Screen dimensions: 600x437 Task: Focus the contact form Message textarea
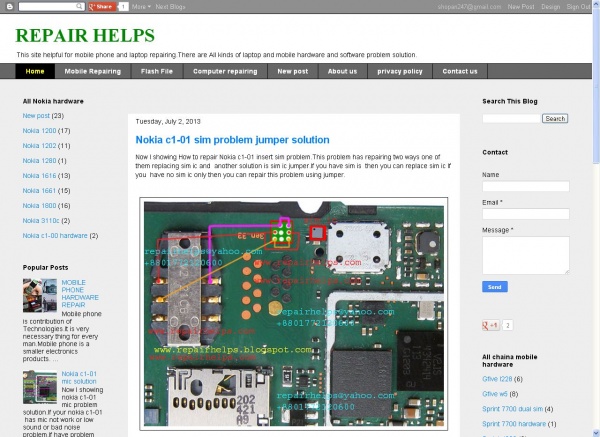tap(526, 255)
